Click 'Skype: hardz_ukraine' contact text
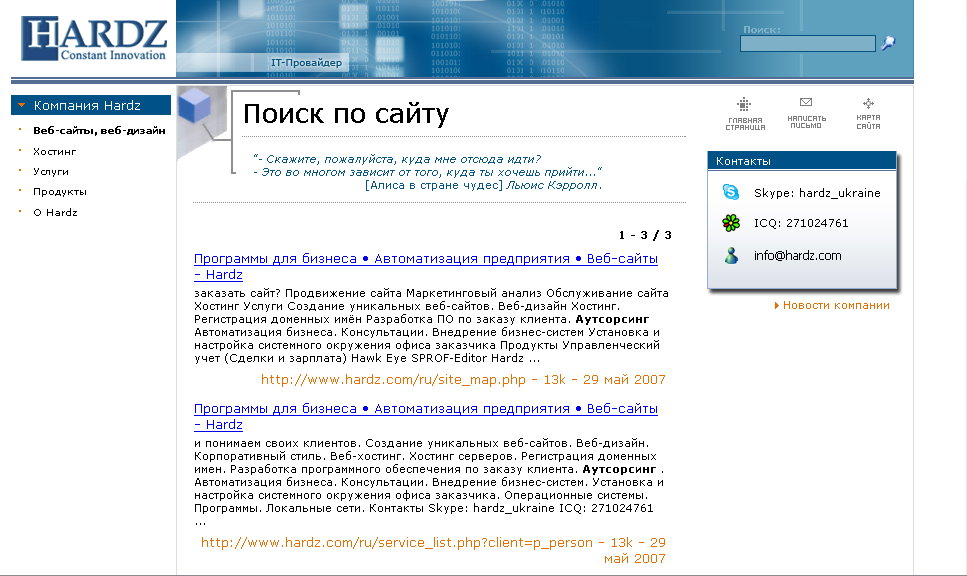This screenshot has width=967, height=576. tap(817, 193)
